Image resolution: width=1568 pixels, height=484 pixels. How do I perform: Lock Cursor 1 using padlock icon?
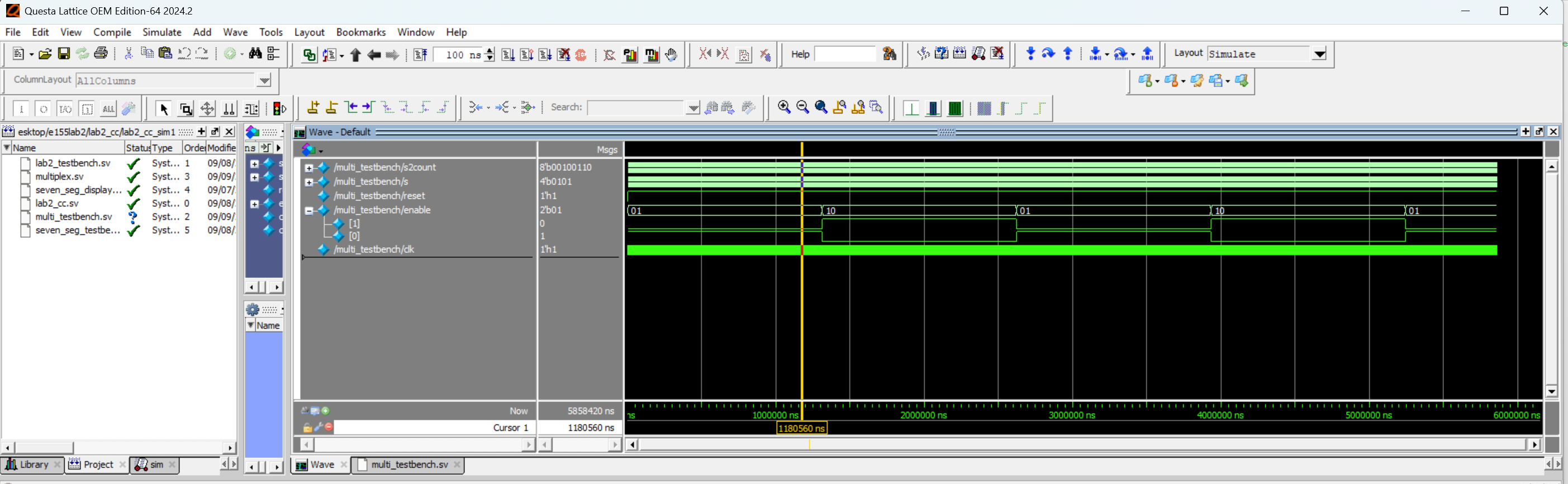pos(307,428)
